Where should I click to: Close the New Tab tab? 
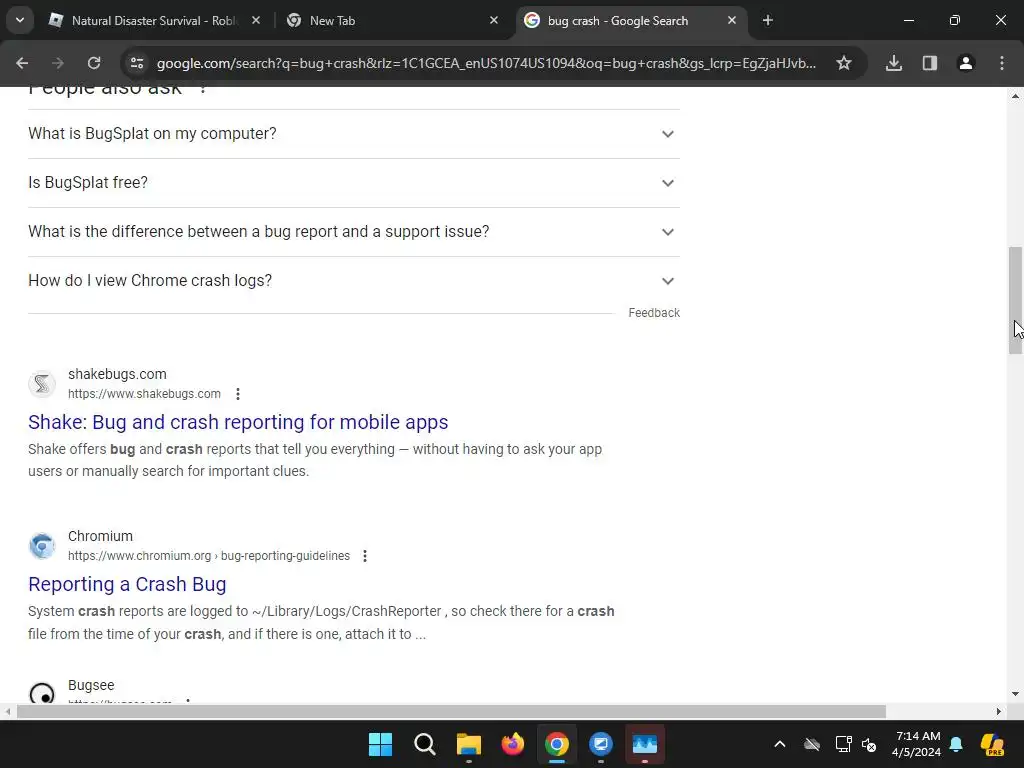pos(494,20)
